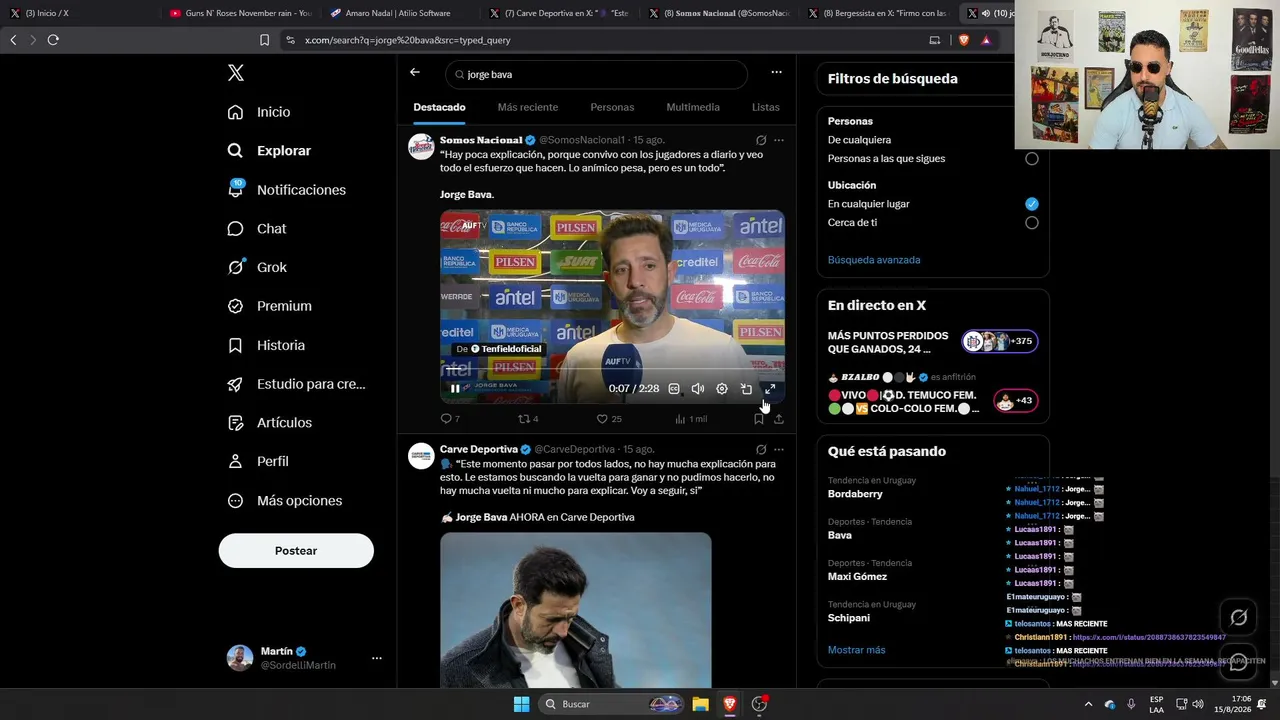Switch to the Personas tab
The width and height of the screenshot is (1280, 720).
click(612, 107)
